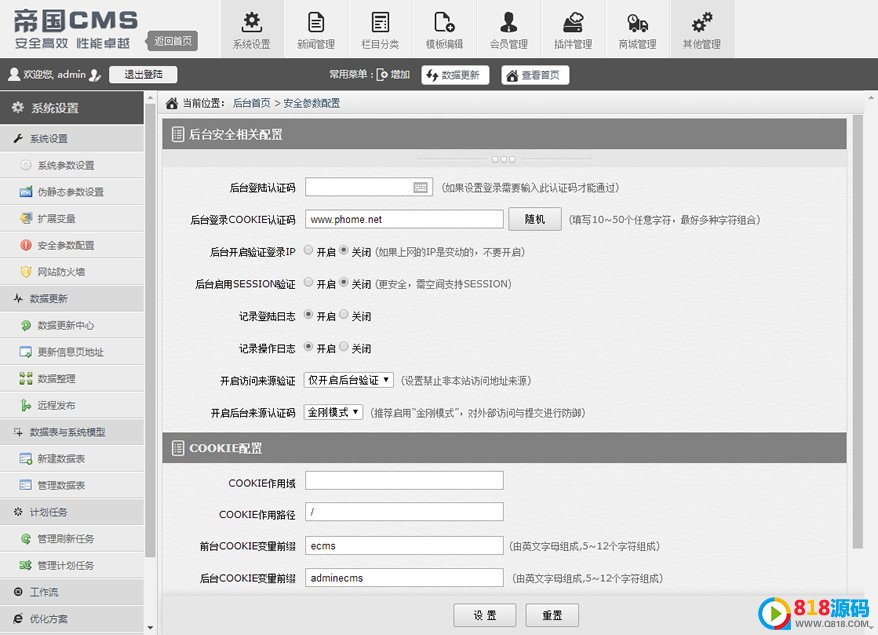Select 关闭 for 后台开启验证登录IP
The width and height of the screenshot is (878, 635).
344,250
